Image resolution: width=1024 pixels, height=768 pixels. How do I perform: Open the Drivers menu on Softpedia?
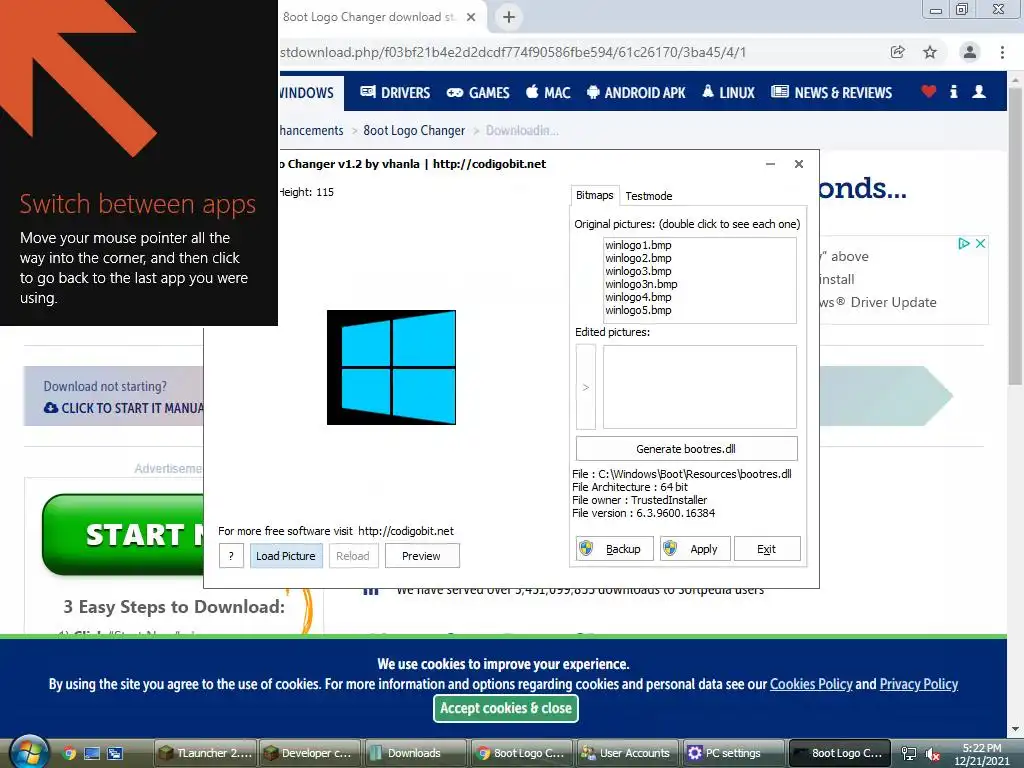pos(395,92)
